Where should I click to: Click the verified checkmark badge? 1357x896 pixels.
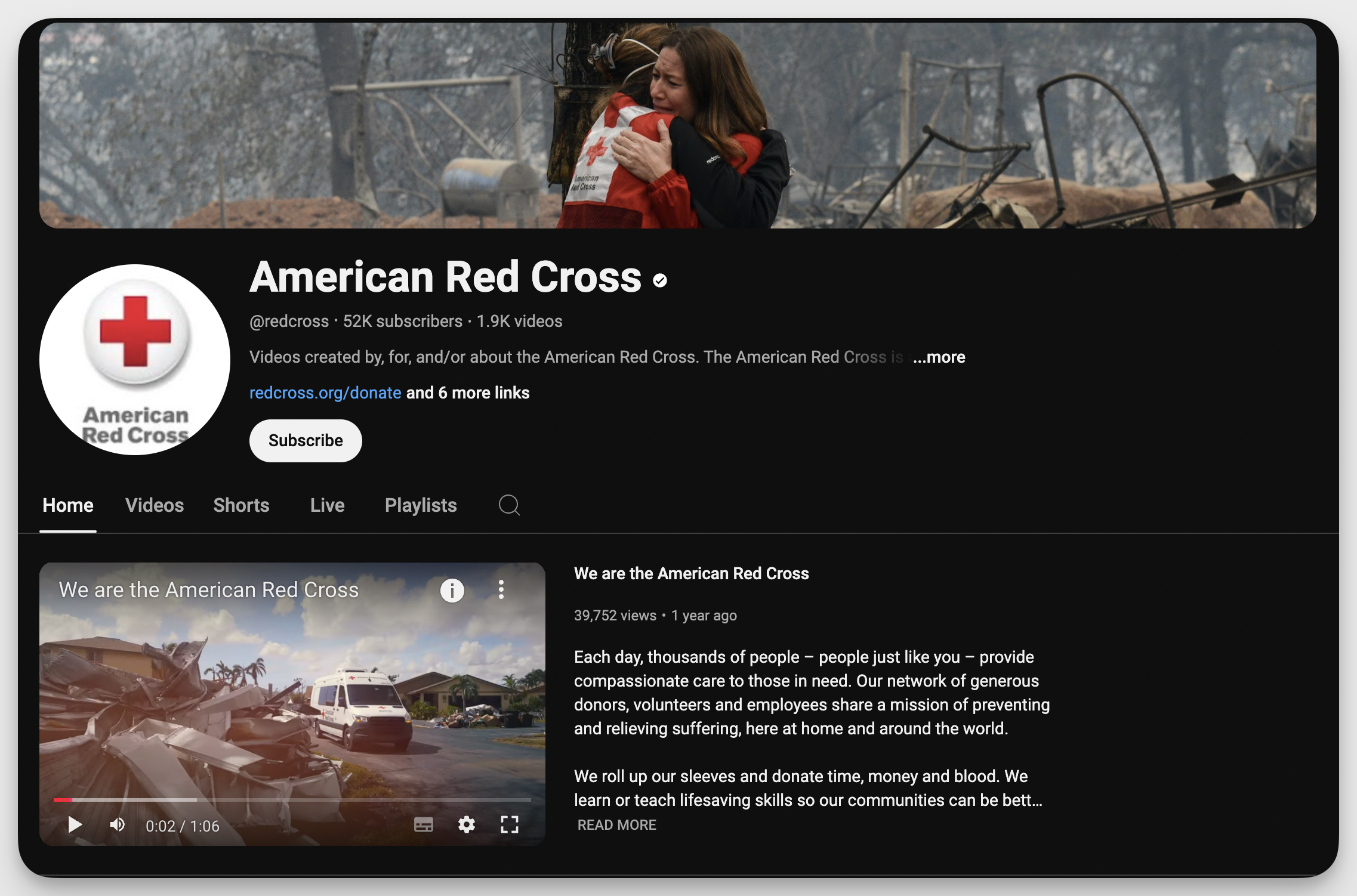660,280
